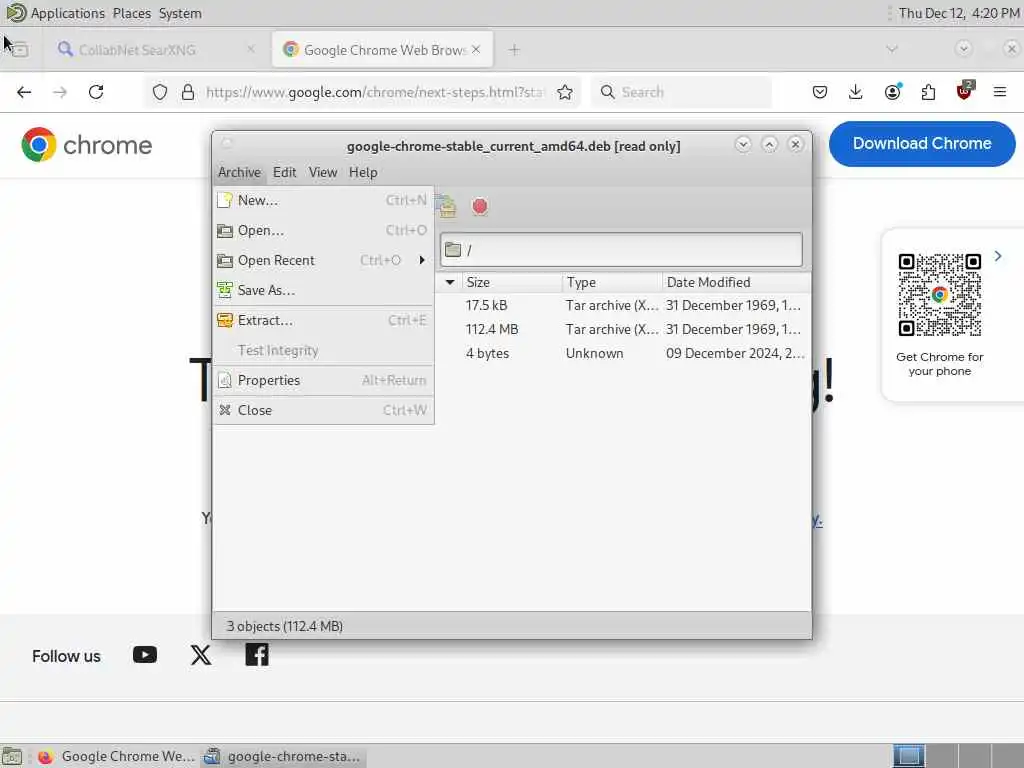
Task: Click the Firefox URL address bar
Action: click(375, 92)
